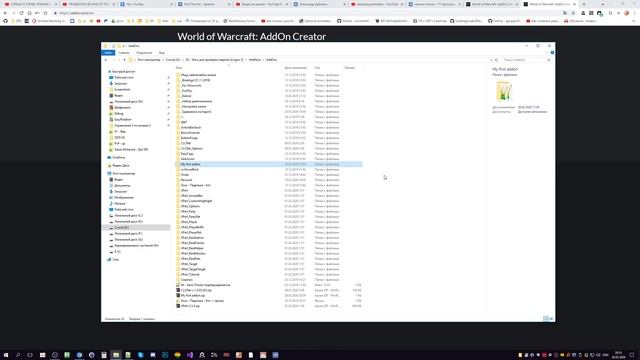Open Visual Studio from the taskbar
Viewport: 640px width, 360px height.
point(190,355)
